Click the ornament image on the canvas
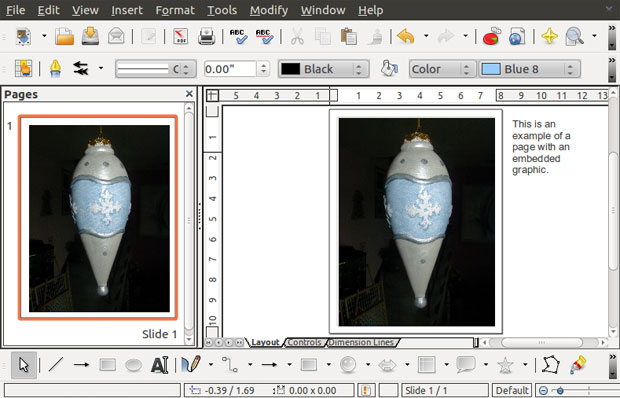The width and height of the screenshot is (620, 398). [x=417, y=222]
